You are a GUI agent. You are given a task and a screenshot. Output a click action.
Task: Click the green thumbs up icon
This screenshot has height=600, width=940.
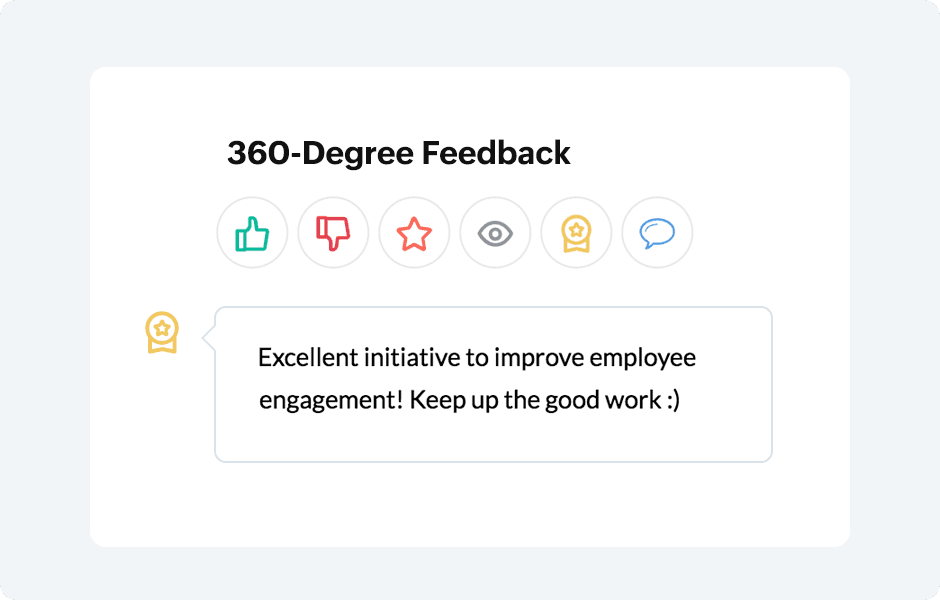[252, 234]
